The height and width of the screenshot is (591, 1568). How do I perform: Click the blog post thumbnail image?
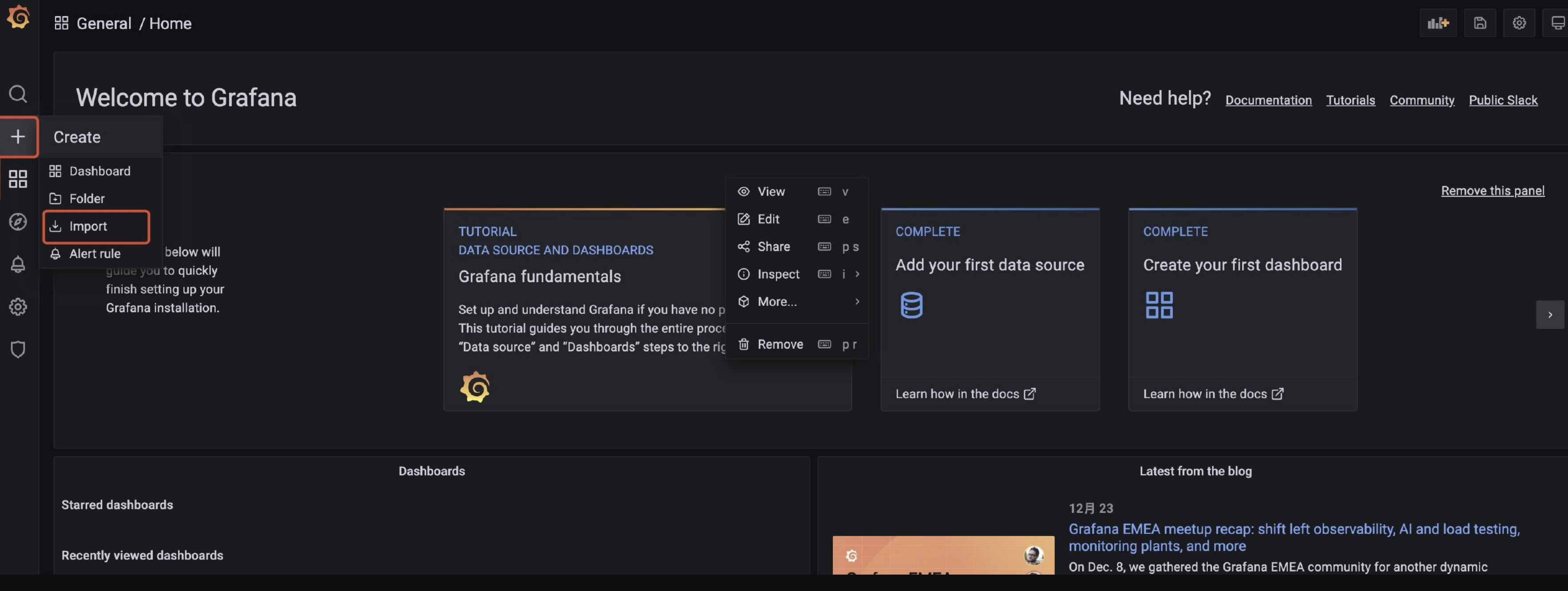click(943, 555)
